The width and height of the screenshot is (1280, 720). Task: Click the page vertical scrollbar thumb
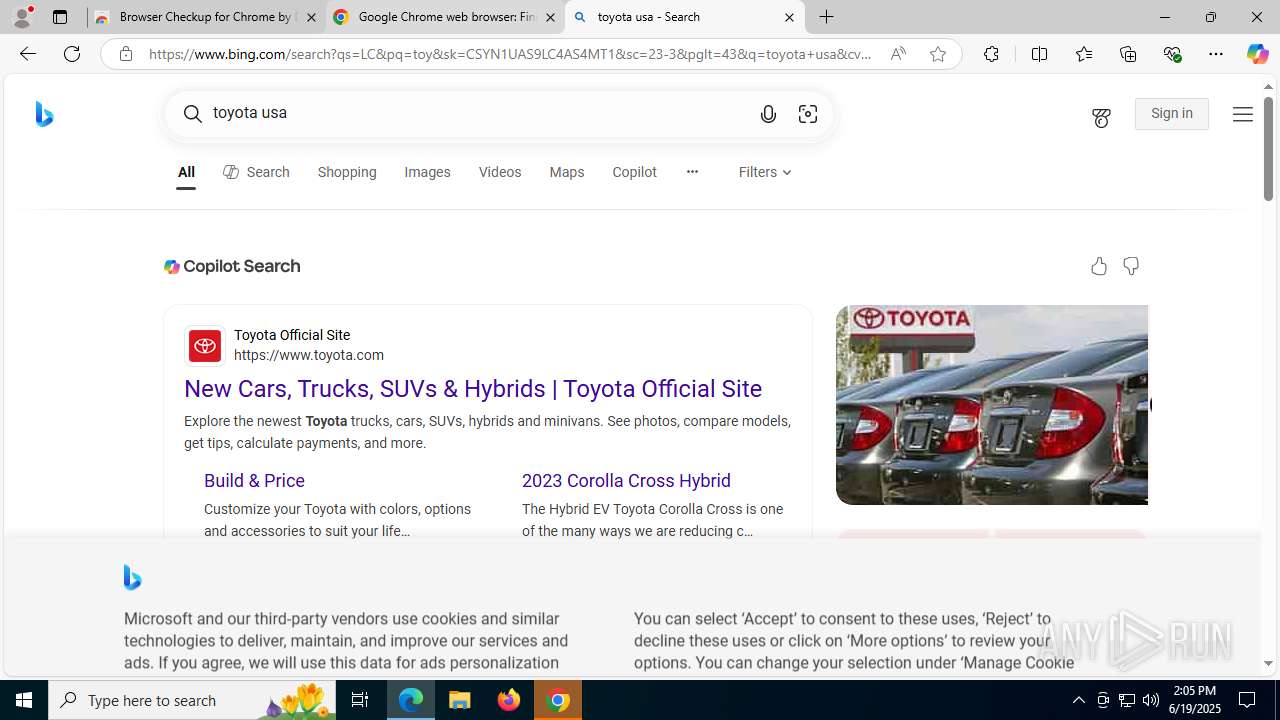[1269, 148]
